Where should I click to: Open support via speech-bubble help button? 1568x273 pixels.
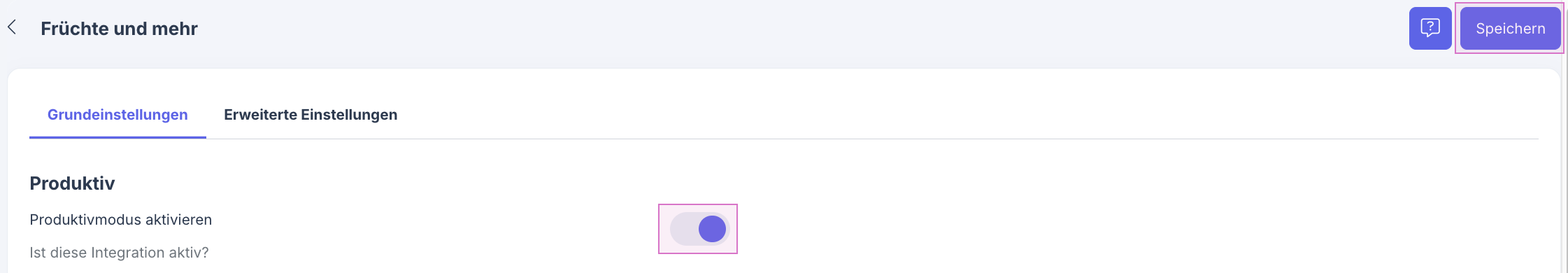pos(1430,29)
